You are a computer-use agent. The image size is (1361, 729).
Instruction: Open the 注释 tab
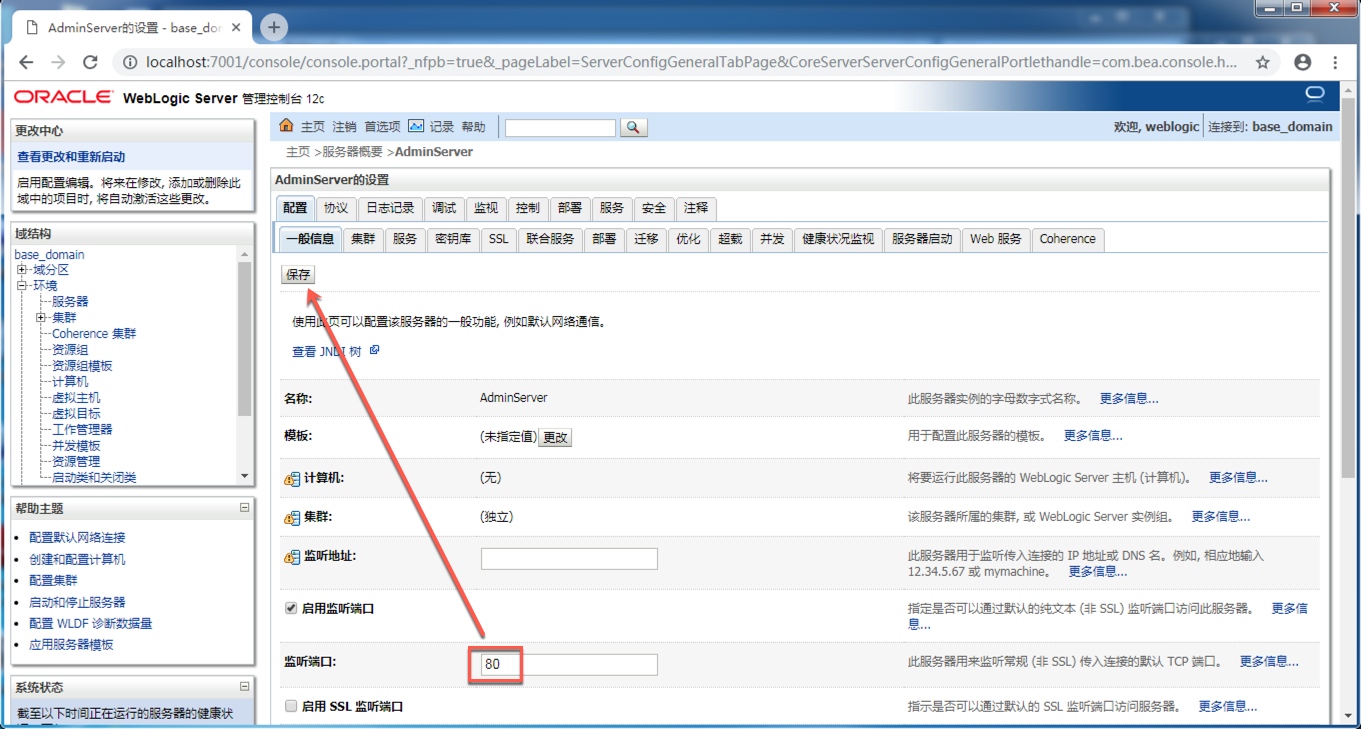[x=696, y=208]
